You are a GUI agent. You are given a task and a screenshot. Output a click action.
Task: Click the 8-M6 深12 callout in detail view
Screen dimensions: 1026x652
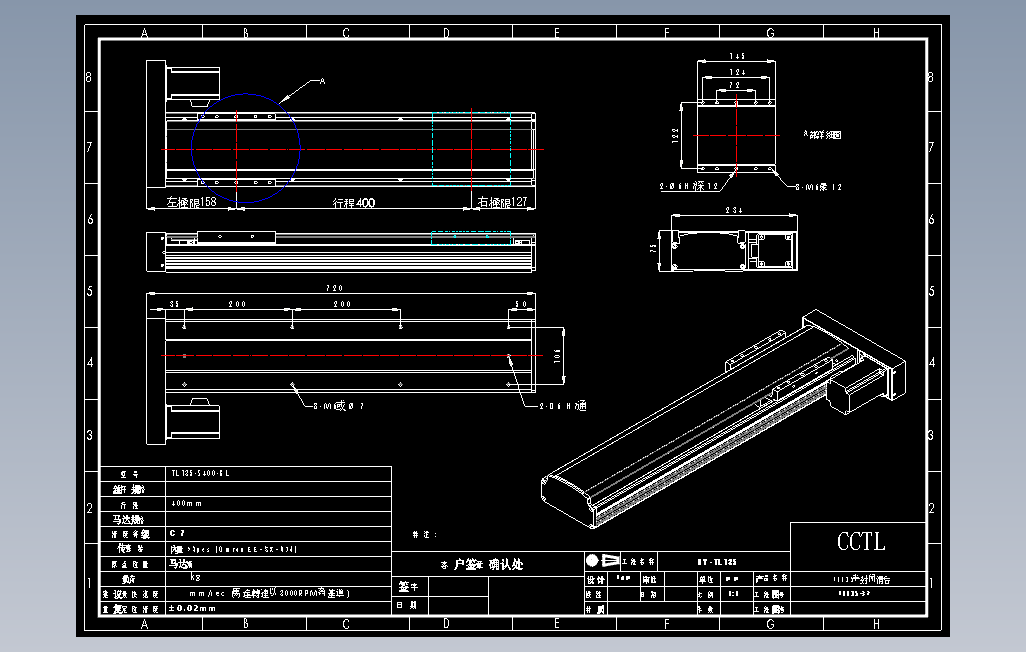pyautogui.click(x=819, y=187)
